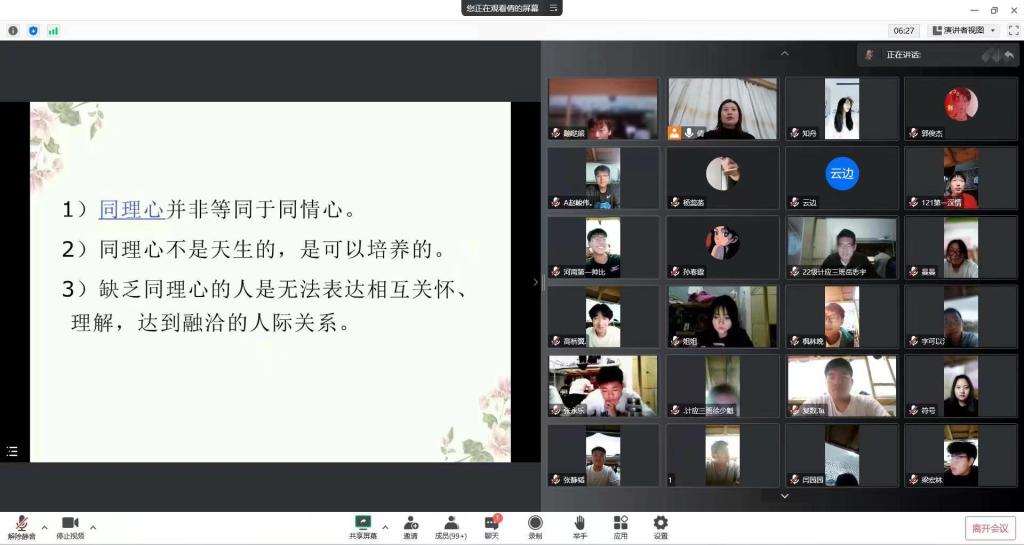Click the Share Screen (共享屏幕) icon
Image resolution: width=1024 pixels, height=545 pixels.
(363, 526)
